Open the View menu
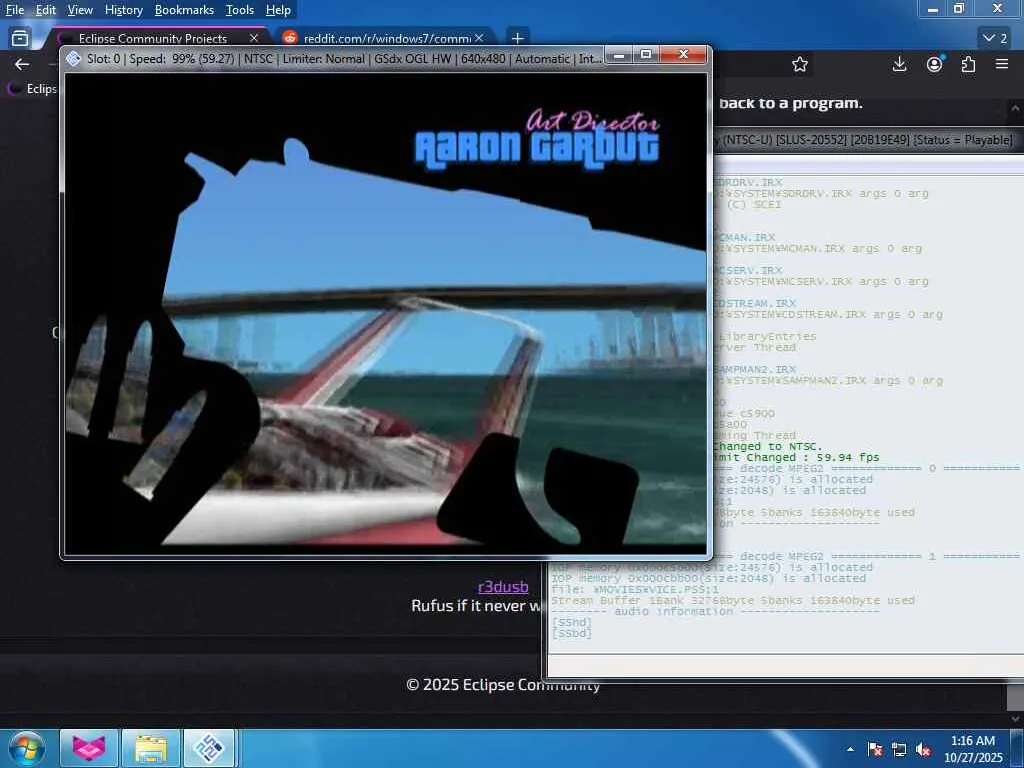1024x768 pixels. pyautogui.click(x=80, y=10)
